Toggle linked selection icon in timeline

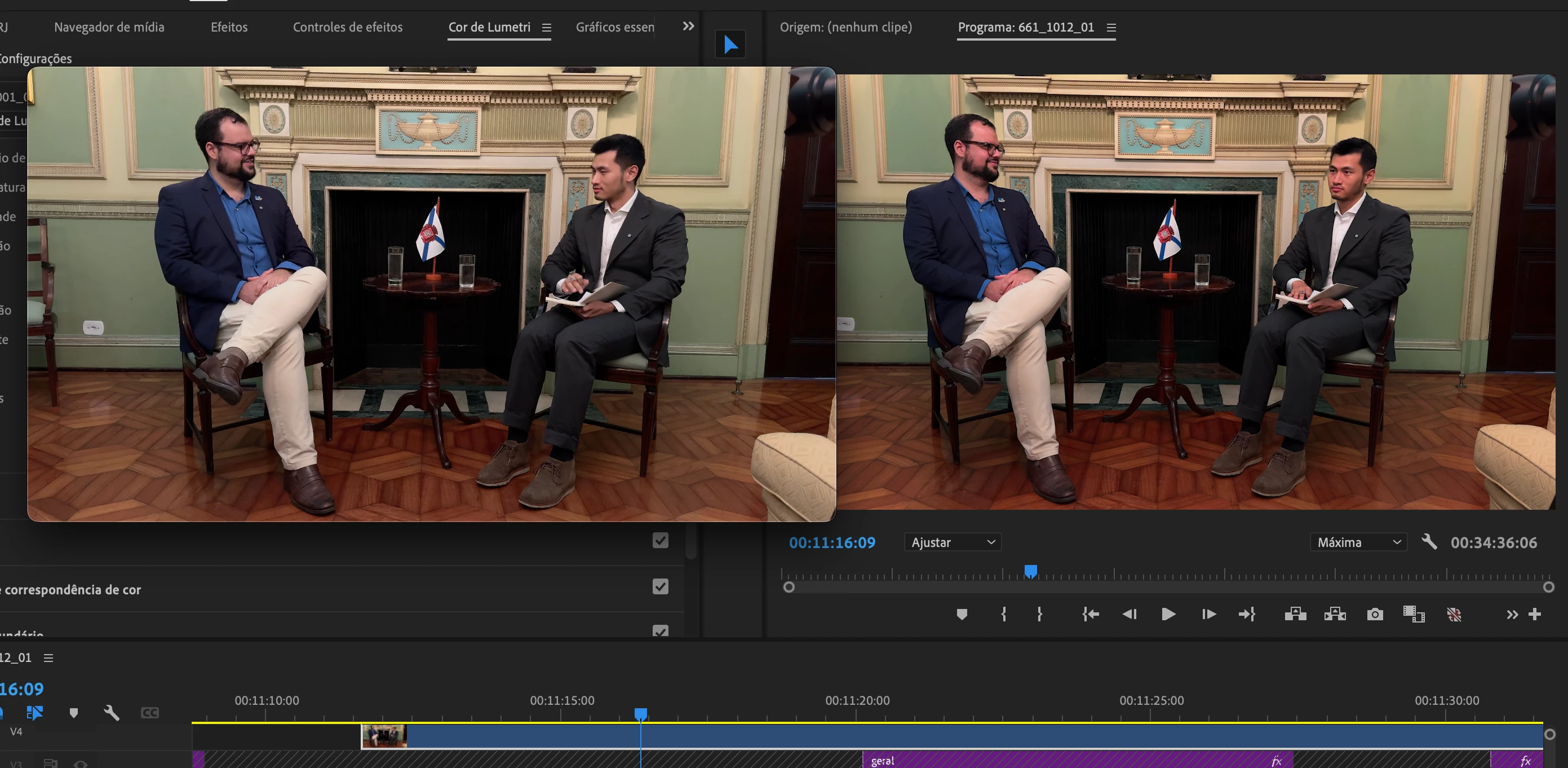pyautogui.click(x=35, y=713)
